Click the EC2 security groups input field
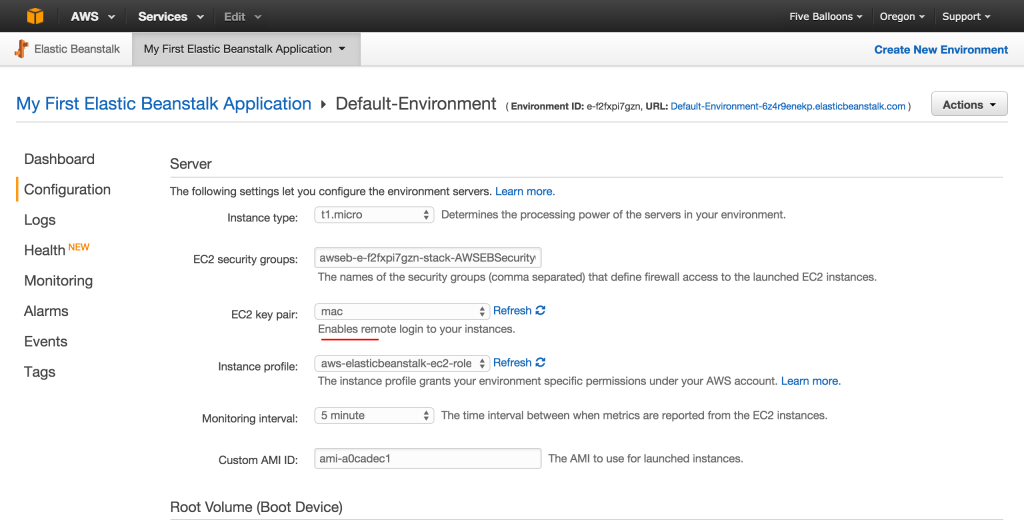Image resolution: width=1024 pixels, height=528 pixels. pos(428,257)
